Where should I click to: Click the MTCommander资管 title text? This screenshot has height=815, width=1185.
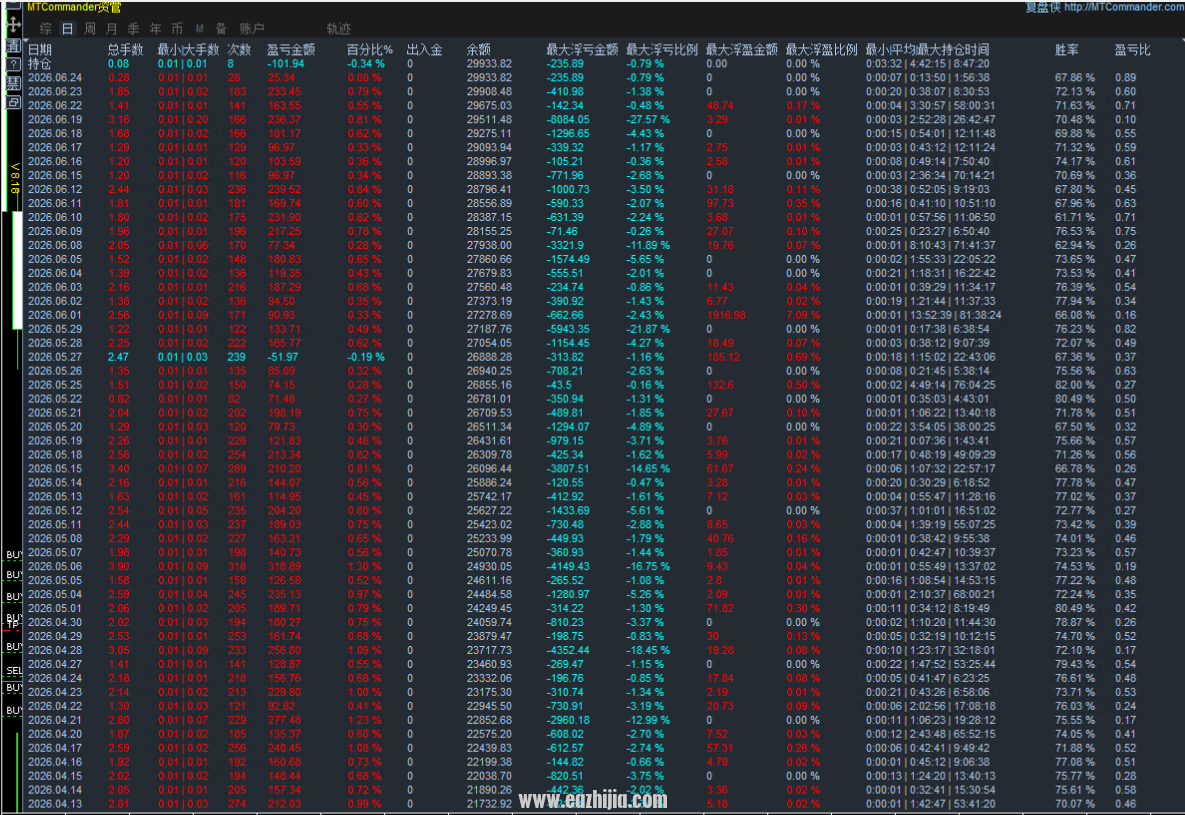tap(73, 8)
